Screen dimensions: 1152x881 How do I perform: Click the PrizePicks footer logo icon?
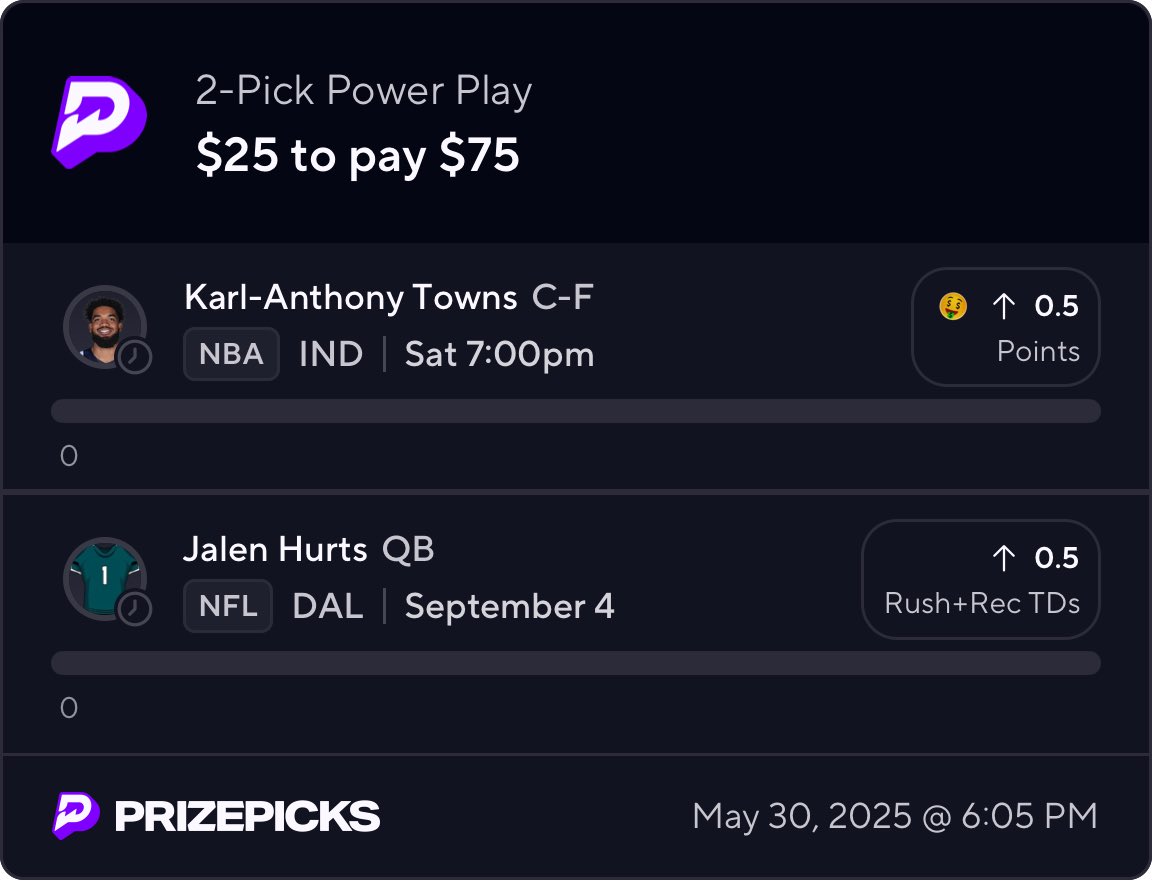tap(75, 816)
